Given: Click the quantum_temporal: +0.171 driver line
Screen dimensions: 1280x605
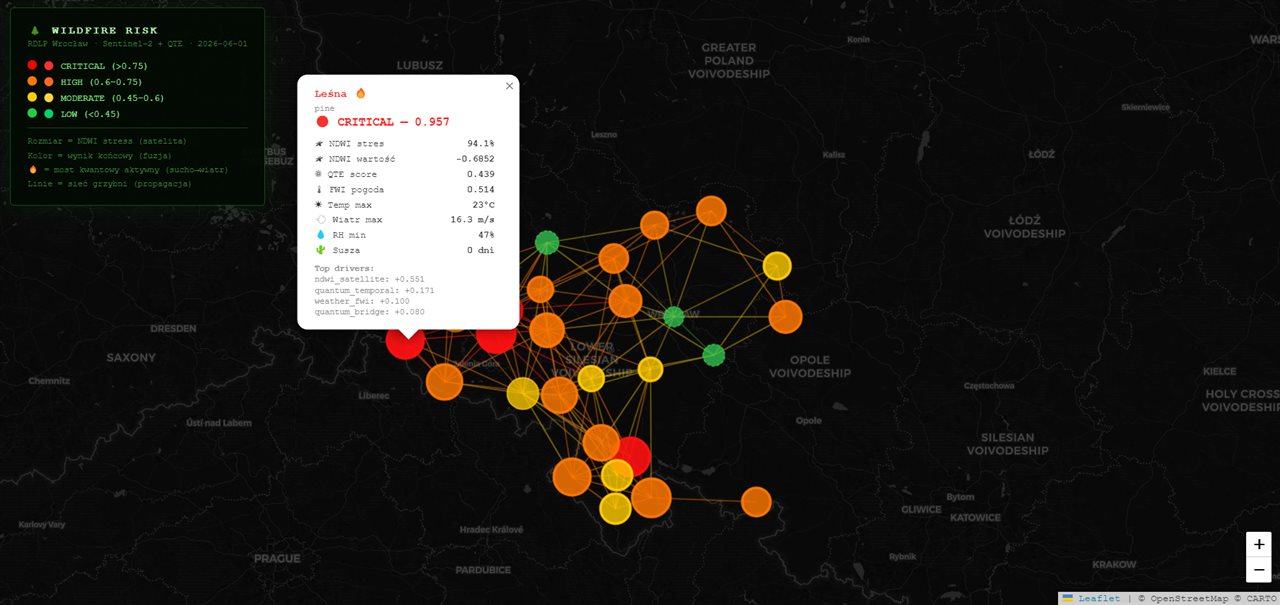Looking at the screenshot, I should tap(374, 290).
